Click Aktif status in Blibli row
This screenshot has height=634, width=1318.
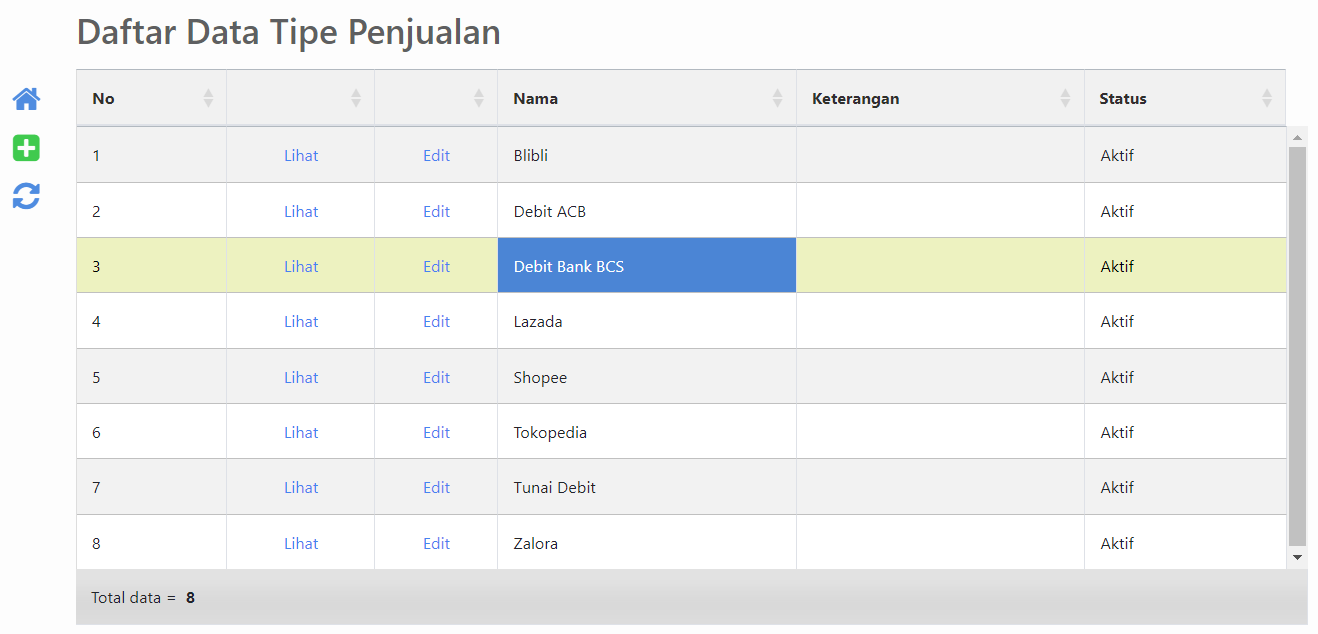[x=1117, y=155]
